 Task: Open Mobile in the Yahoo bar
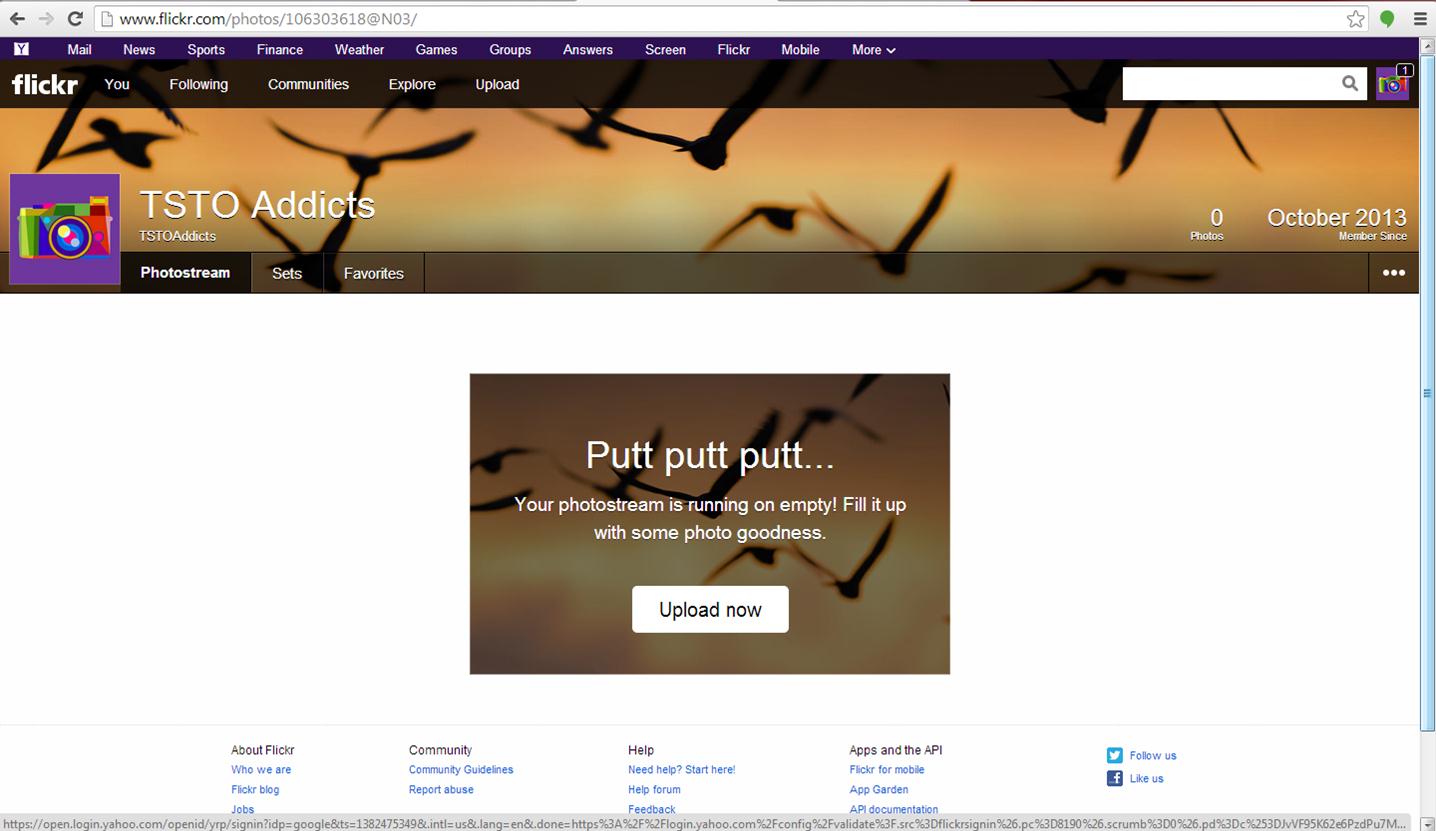tap(800, 50)
